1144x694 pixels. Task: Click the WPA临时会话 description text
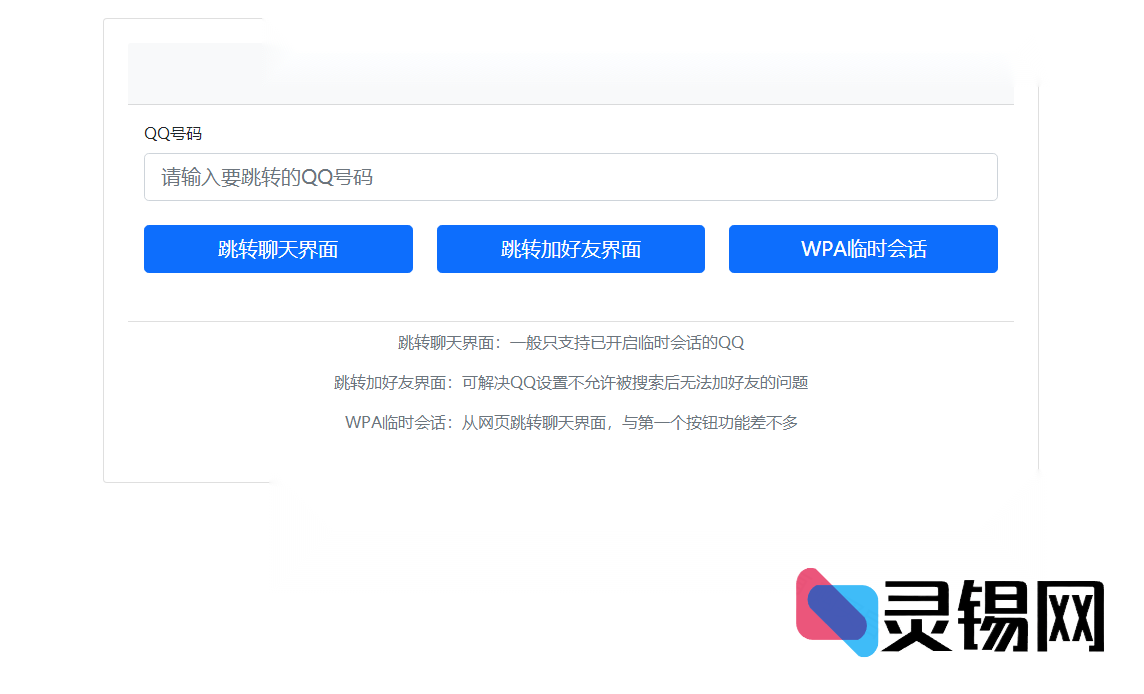pos(571,422)
